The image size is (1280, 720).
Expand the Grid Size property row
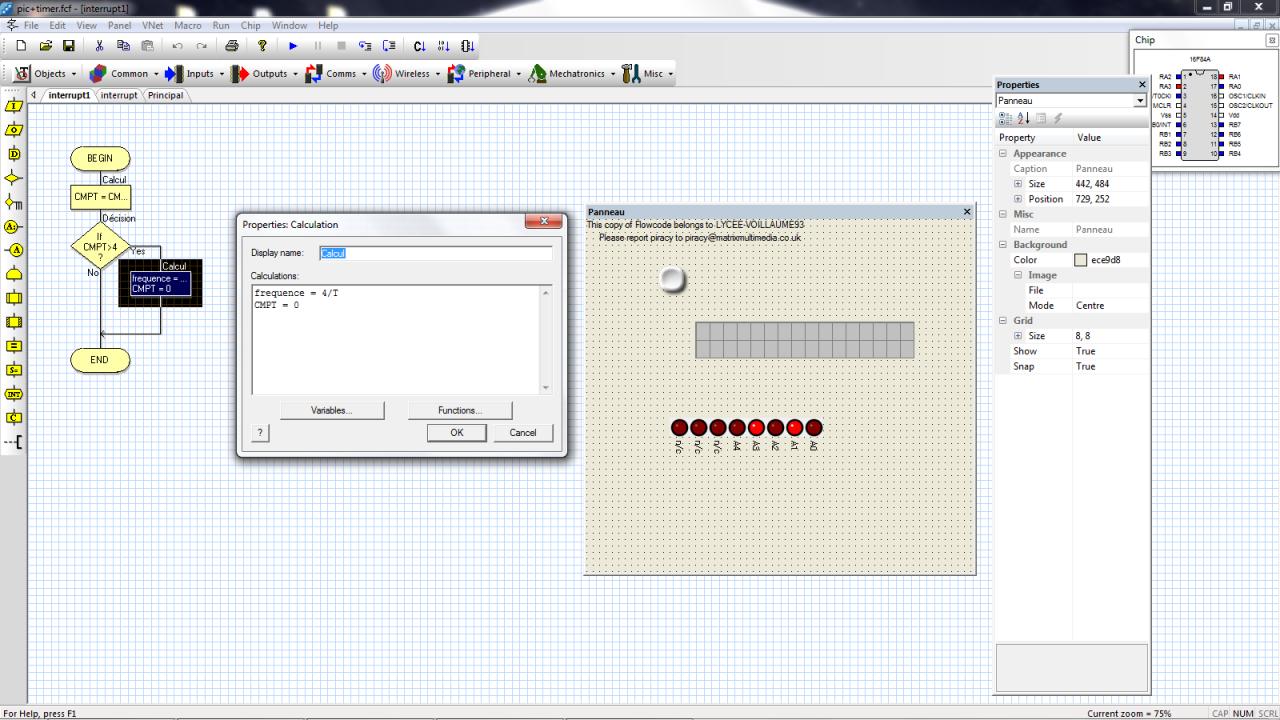click(1018, 336)
